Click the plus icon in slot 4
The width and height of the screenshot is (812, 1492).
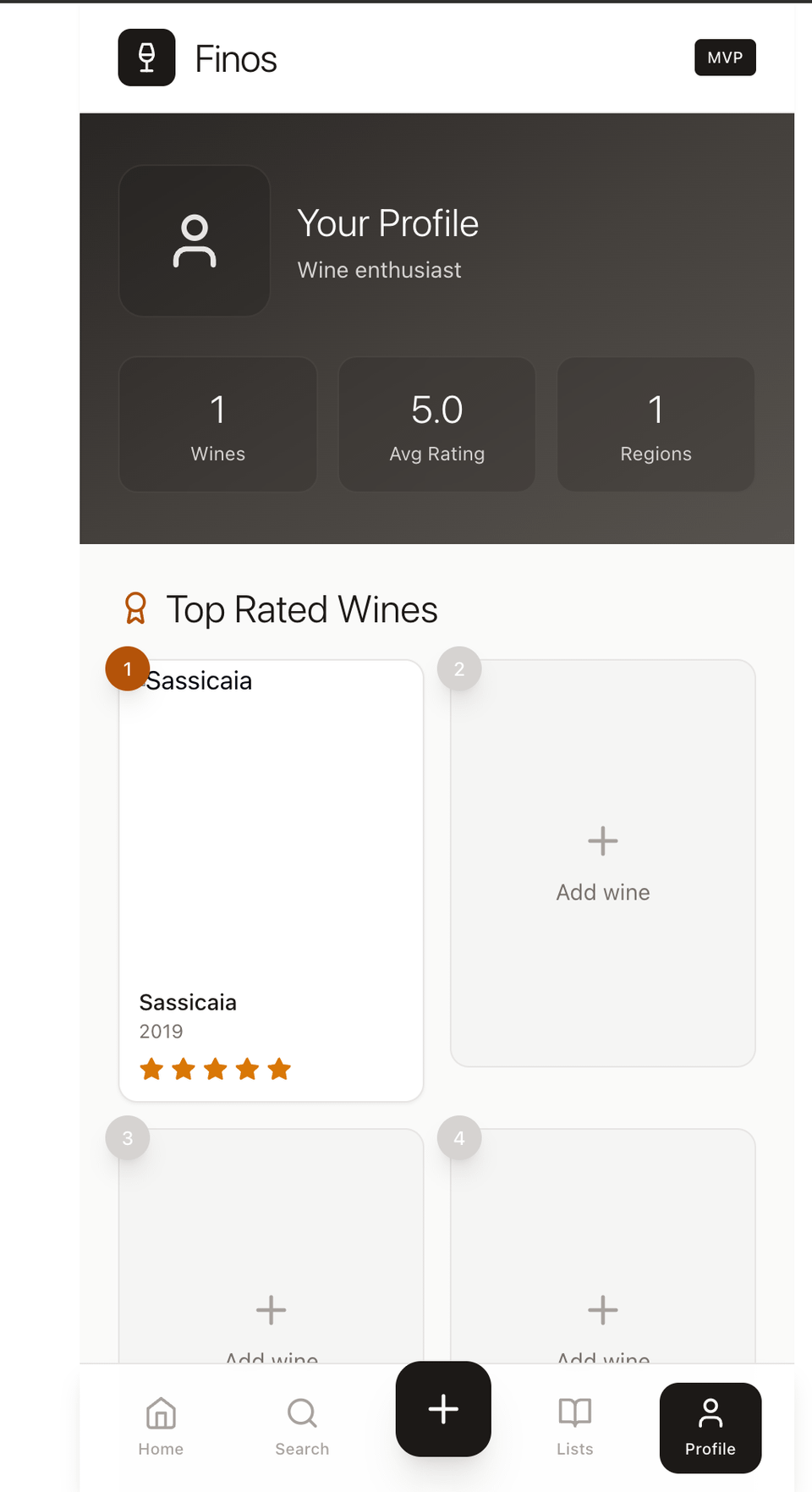pyautogui.click(x=602, y=1310)
